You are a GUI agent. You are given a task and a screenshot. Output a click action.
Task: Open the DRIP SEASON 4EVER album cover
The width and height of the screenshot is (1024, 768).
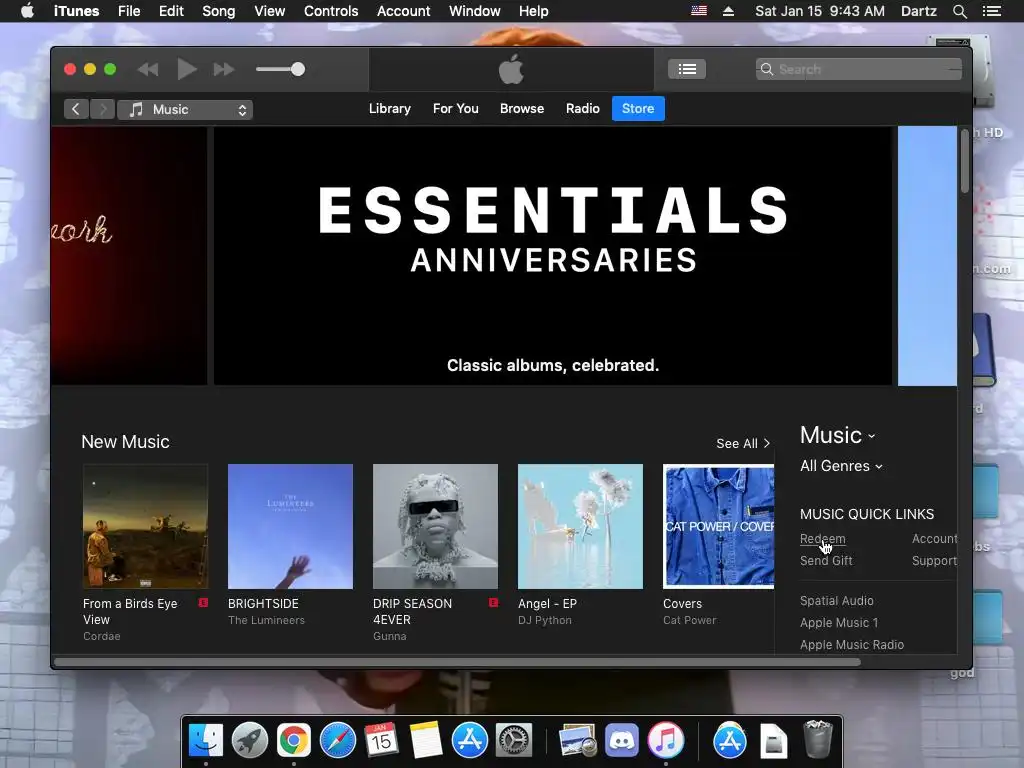(x=436, y=526)
